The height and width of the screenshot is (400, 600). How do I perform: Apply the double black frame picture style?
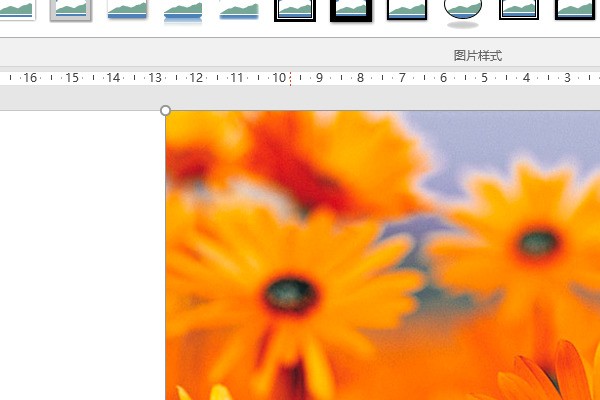tap(295, 10)
